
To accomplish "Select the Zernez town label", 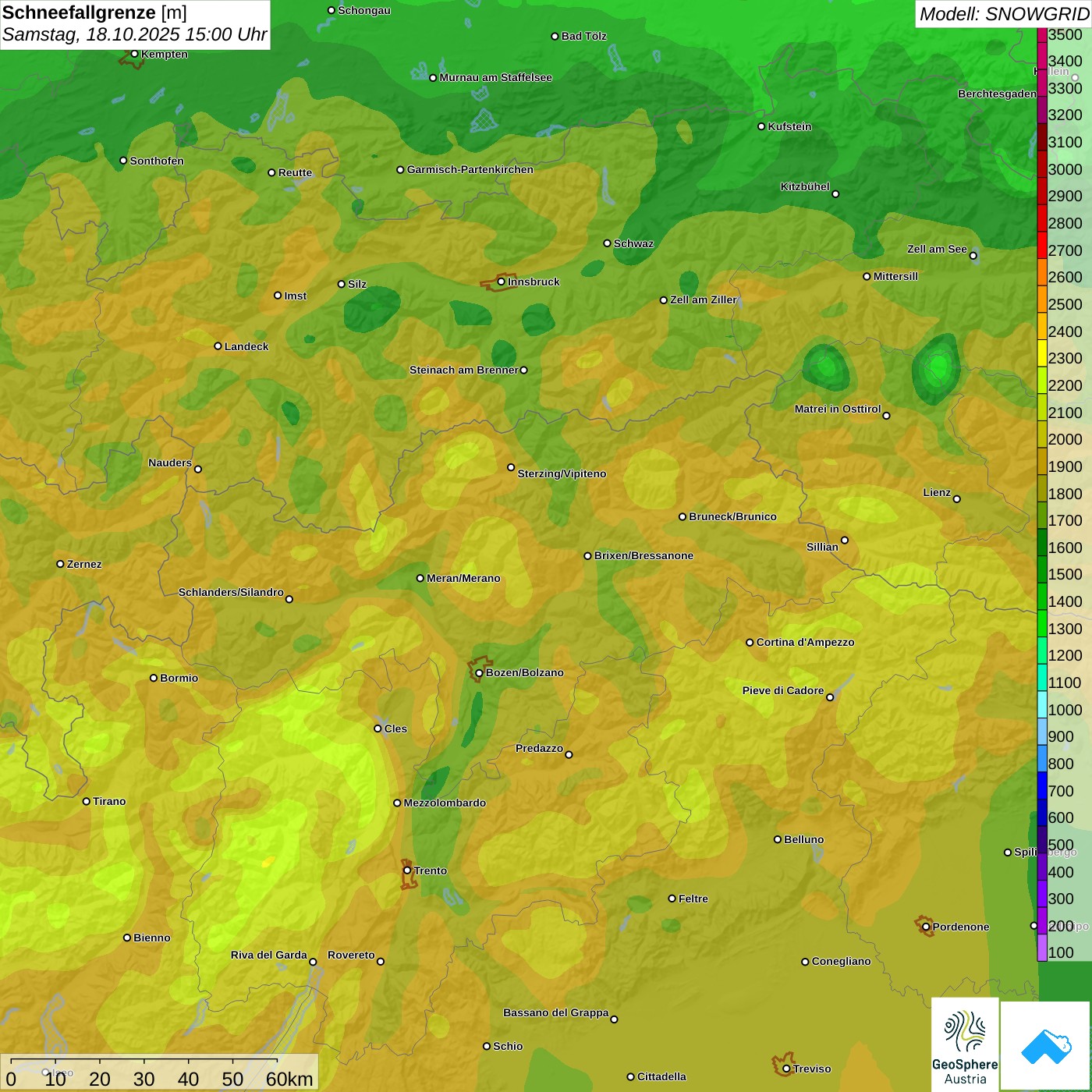I will pyautogui.click(x=84, y=564).
